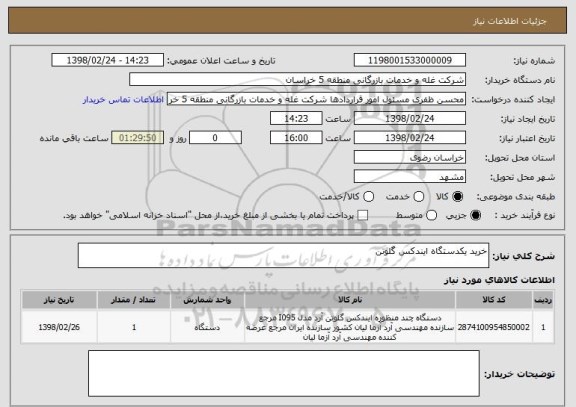
Task: Click the اطلاعات کالاهای مورد نیاز heading
Action: pyautogui.click(x=499, y=280)
